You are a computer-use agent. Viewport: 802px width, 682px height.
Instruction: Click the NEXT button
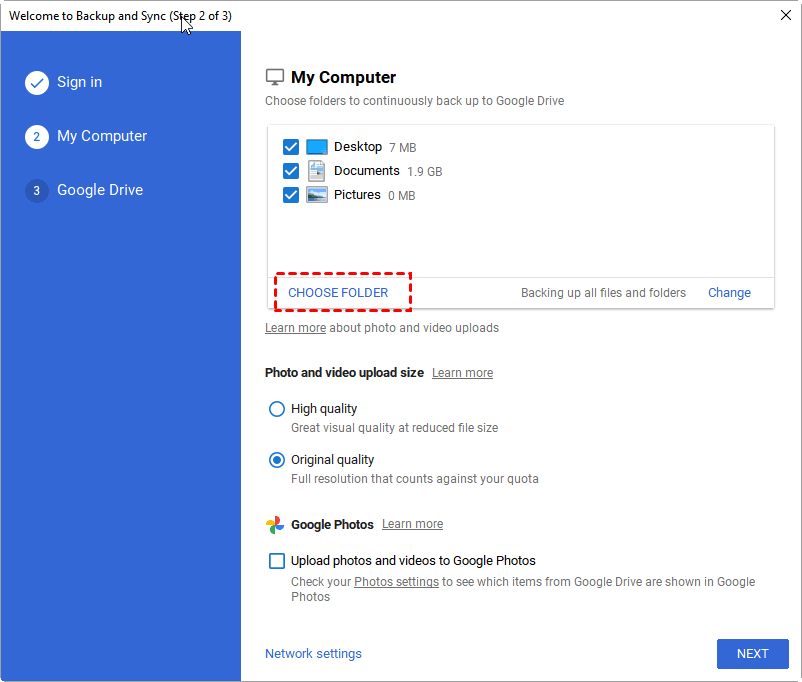pos(752,654)
